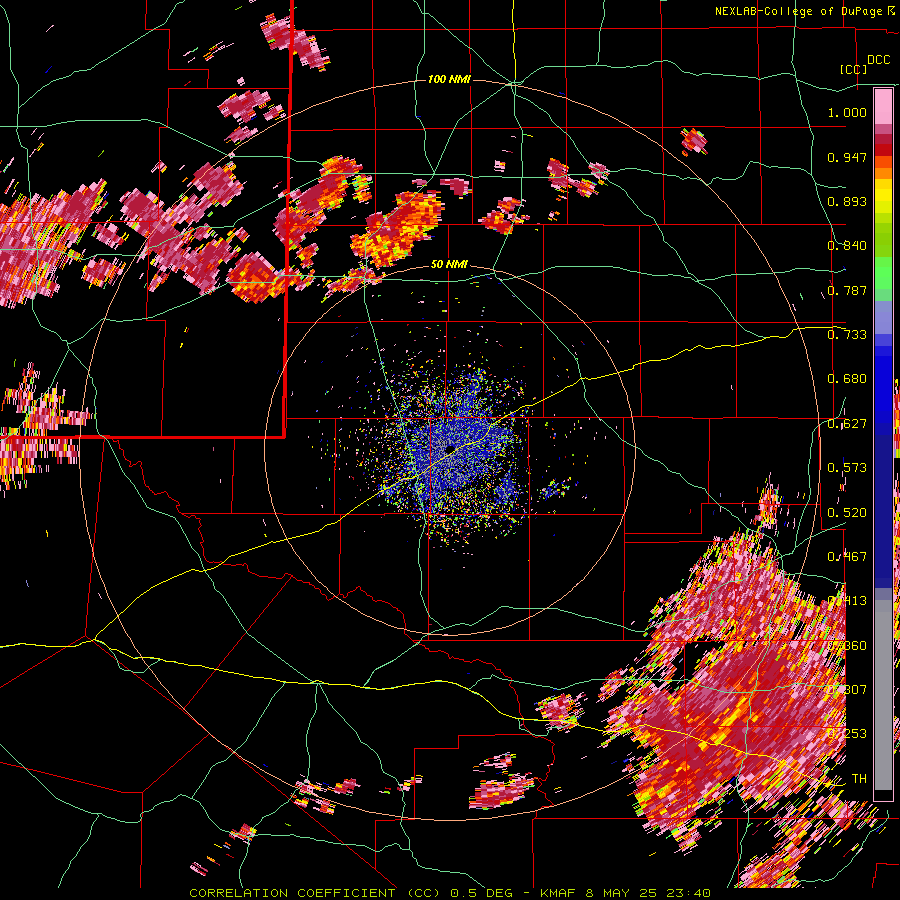Click the 0.840 scale value
This screenshot has height=900, width=900.
coord(847,246)
